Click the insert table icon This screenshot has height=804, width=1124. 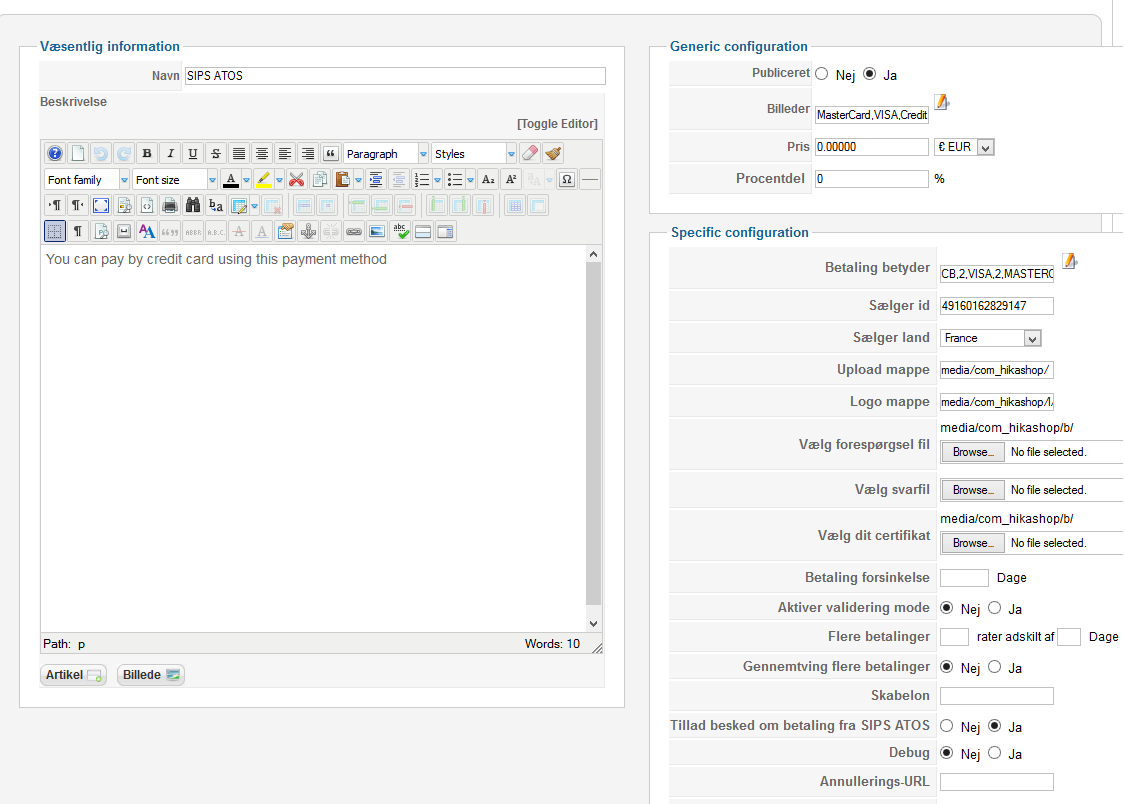[x=239, y=206]
